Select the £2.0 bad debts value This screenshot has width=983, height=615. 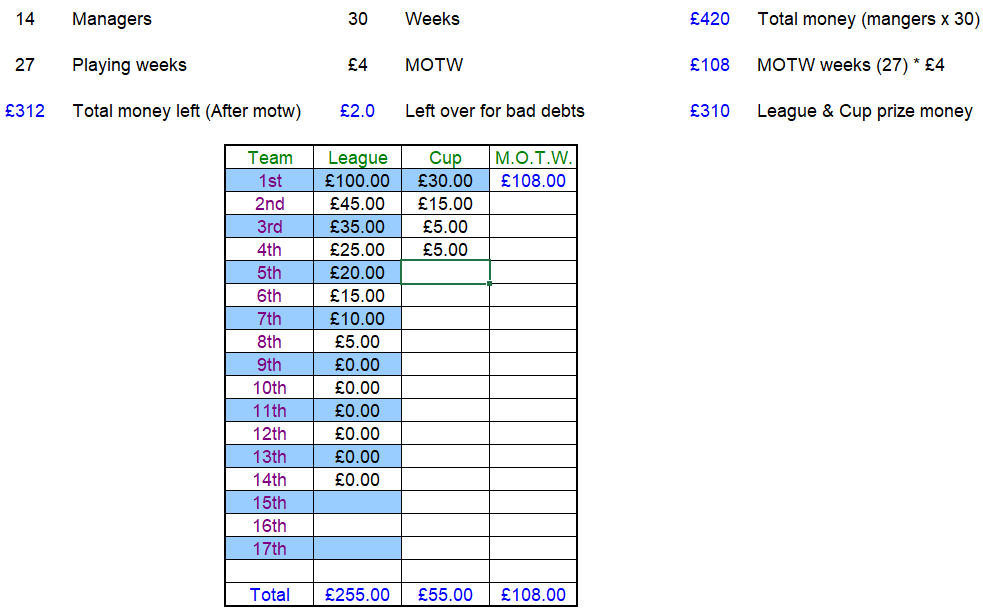357,111
